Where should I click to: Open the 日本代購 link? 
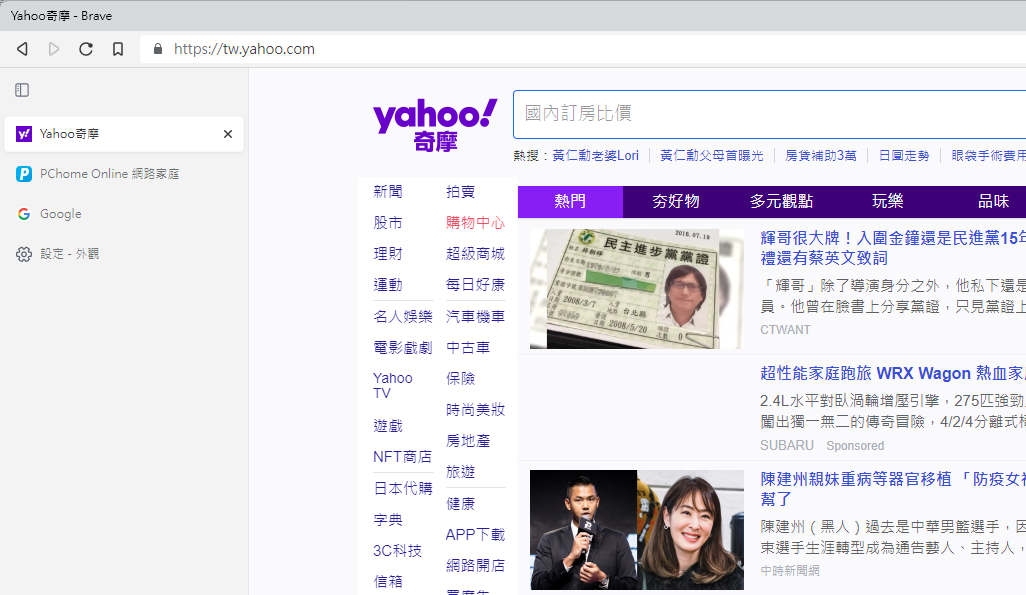click(403, 488)
